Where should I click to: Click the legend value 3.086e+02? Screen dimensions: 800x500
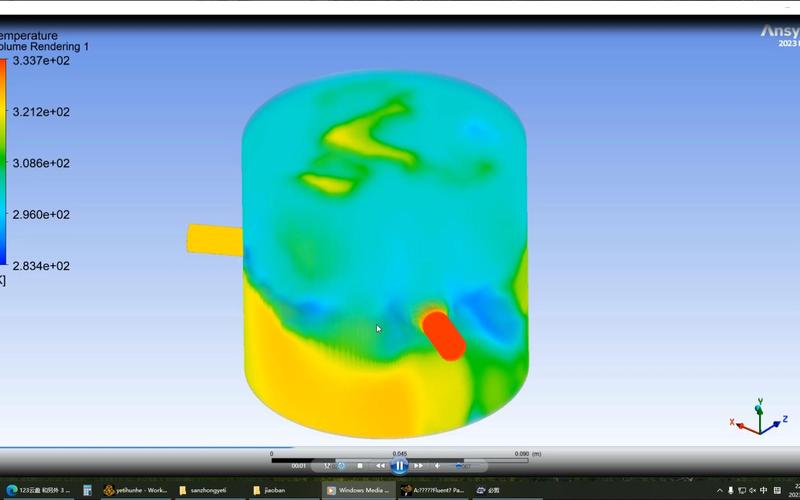[41, 163]
